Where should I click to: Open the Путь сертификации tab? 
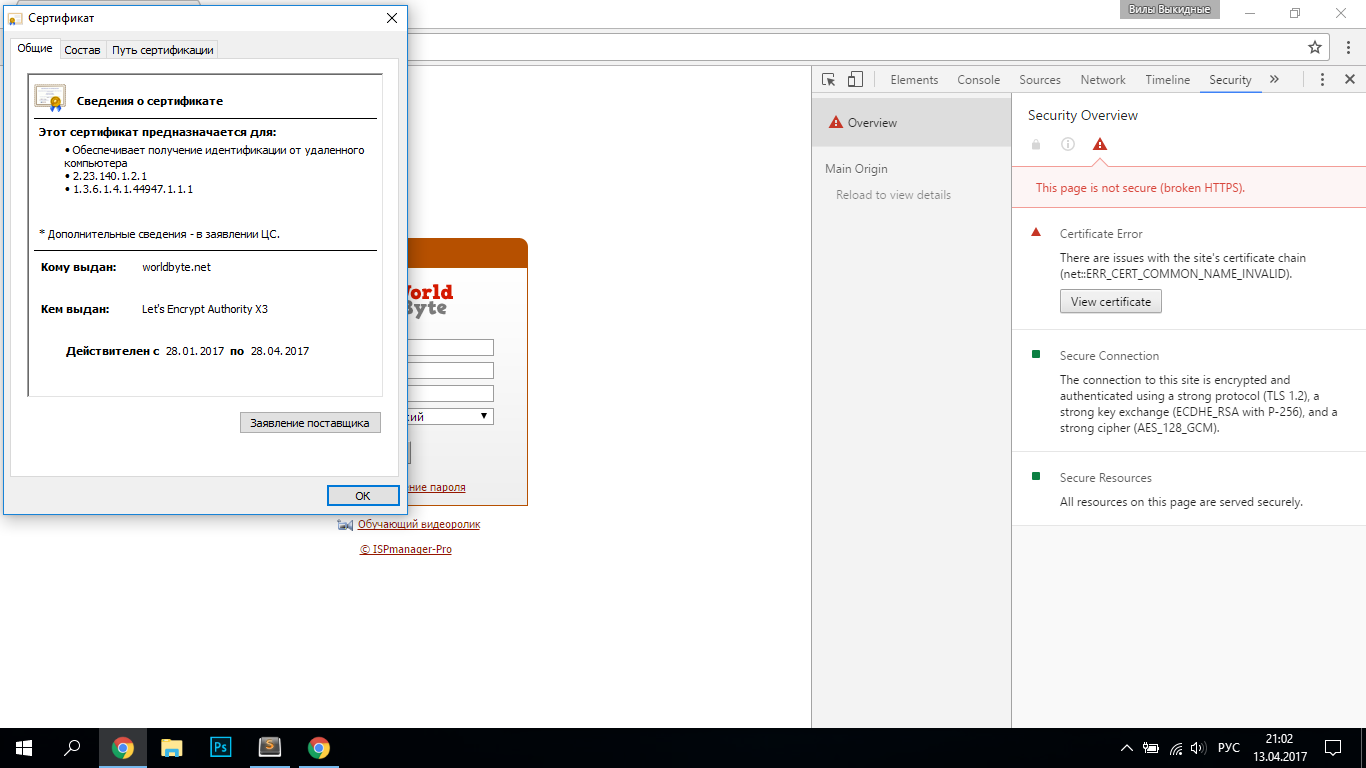click(x=162, y=50)
